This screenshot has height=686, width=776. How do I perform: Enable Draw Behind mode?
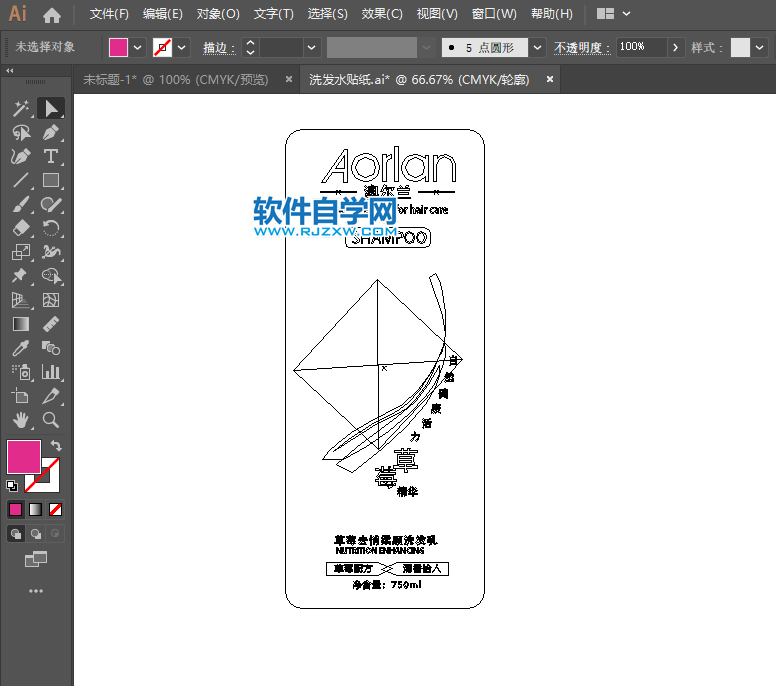click(36, 534)
